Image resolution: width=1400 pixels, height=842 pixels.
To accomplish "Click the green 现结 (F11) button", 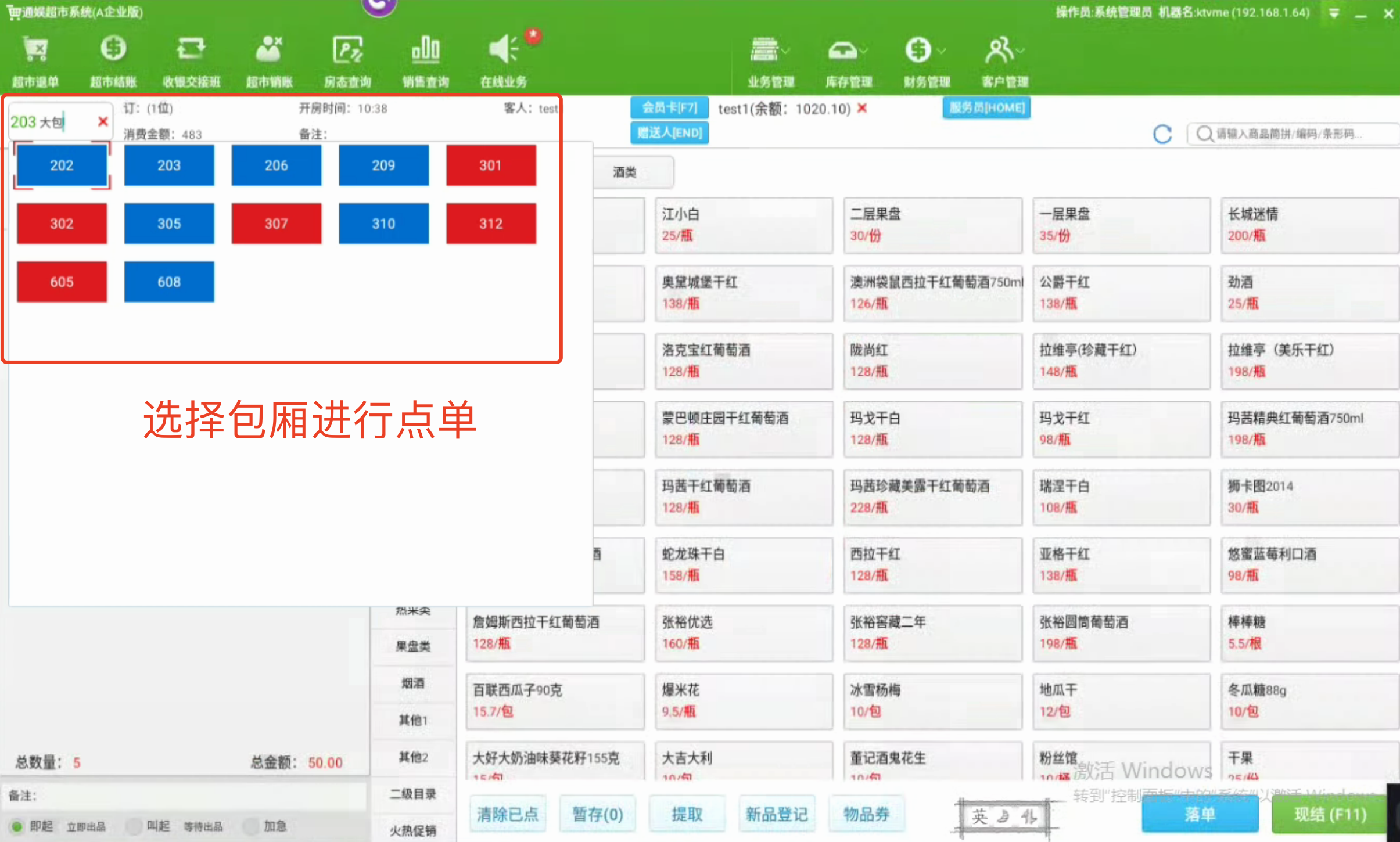I will tap(1330, 814).
